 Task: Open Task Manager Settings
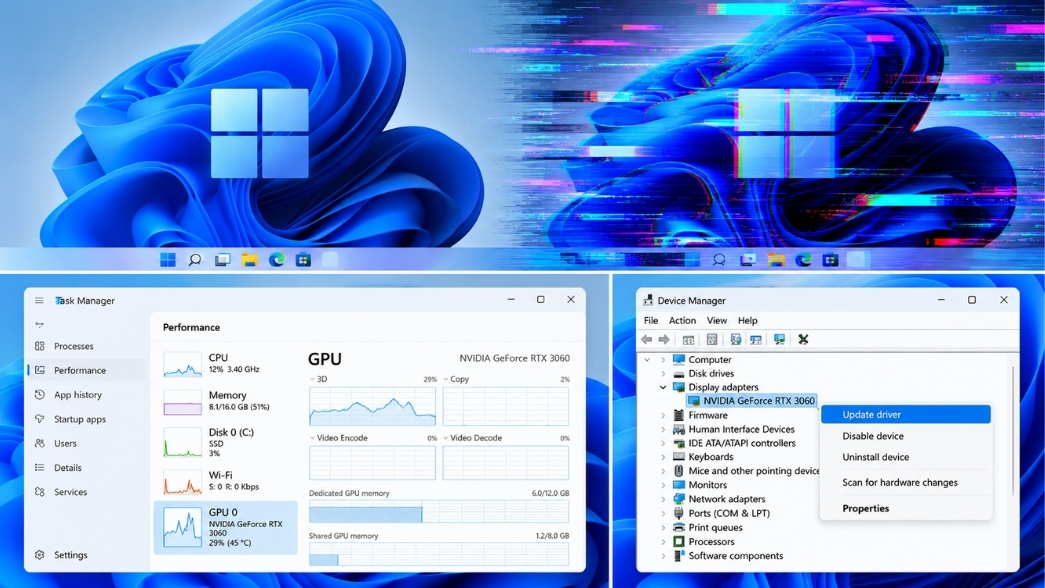(70, 555)
